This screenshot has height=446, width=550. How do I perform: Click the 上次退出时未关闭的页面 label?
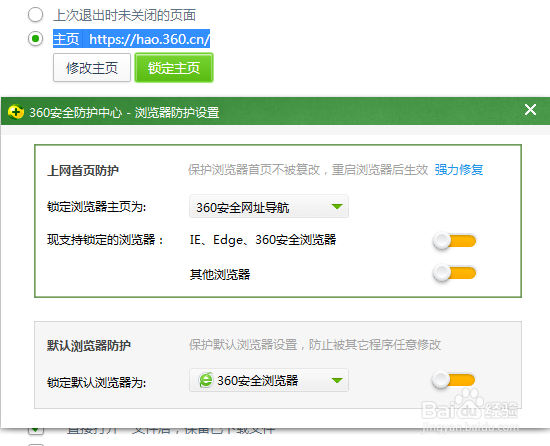125,15
